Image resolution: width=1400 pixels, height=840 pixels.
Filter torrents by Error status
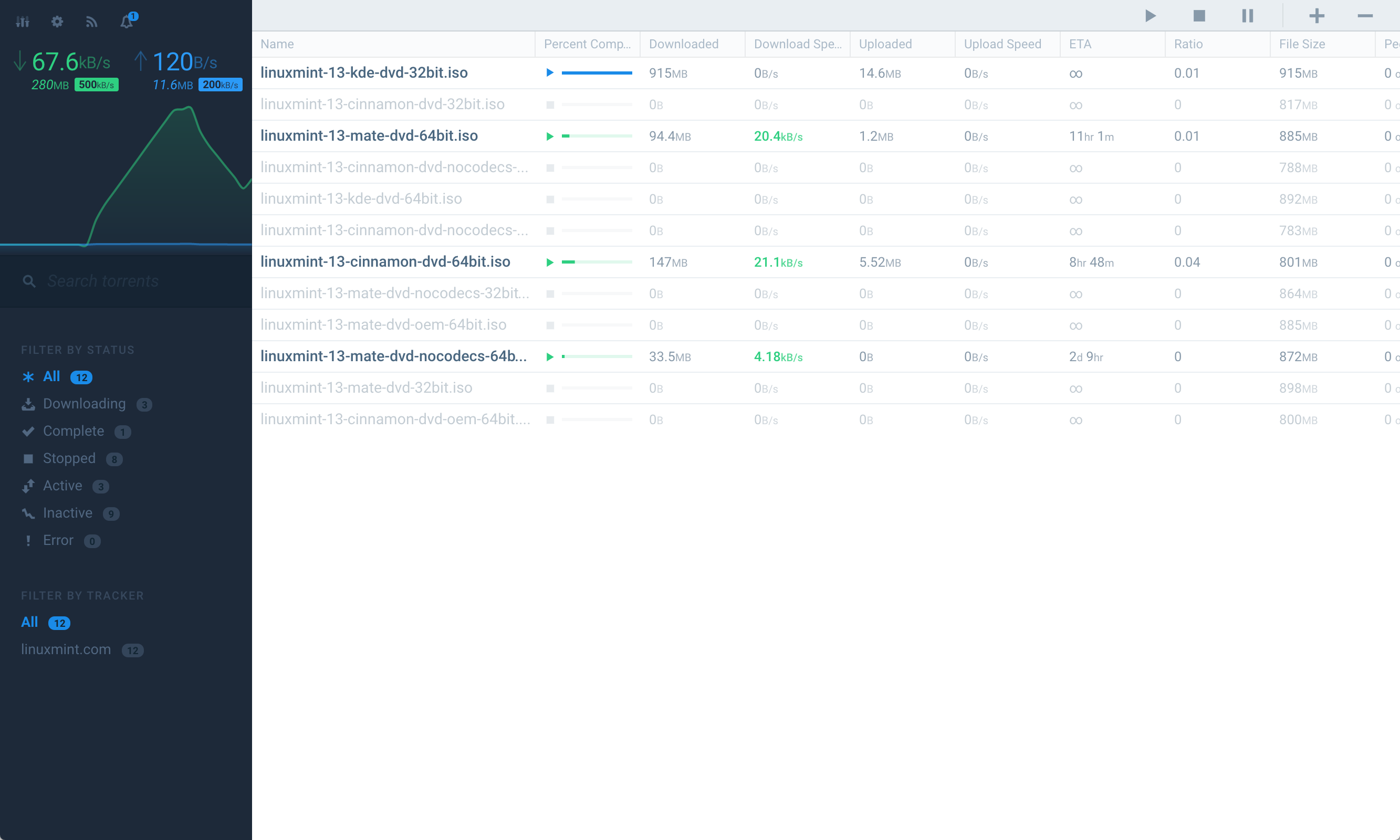click(58, 541)
